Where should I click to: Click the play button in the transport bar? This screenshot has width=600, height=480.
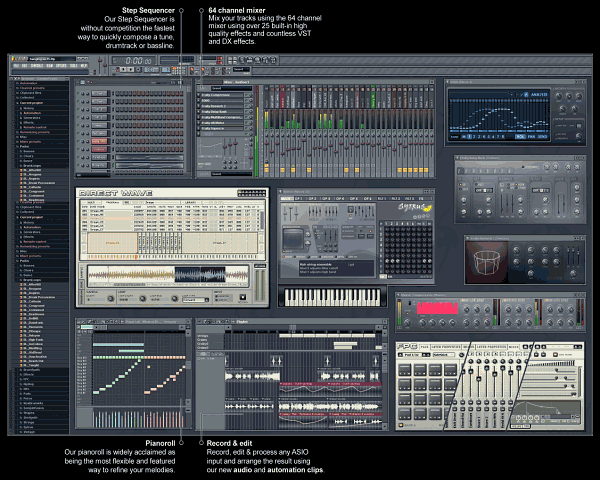pos(123,70)
